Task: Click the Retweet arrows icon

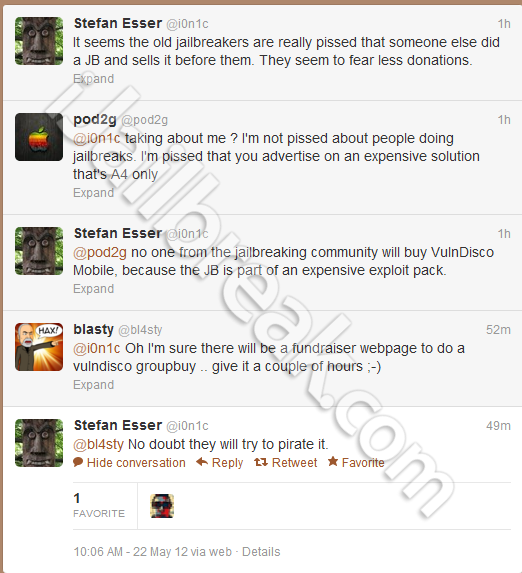Action: click(261, 462)
